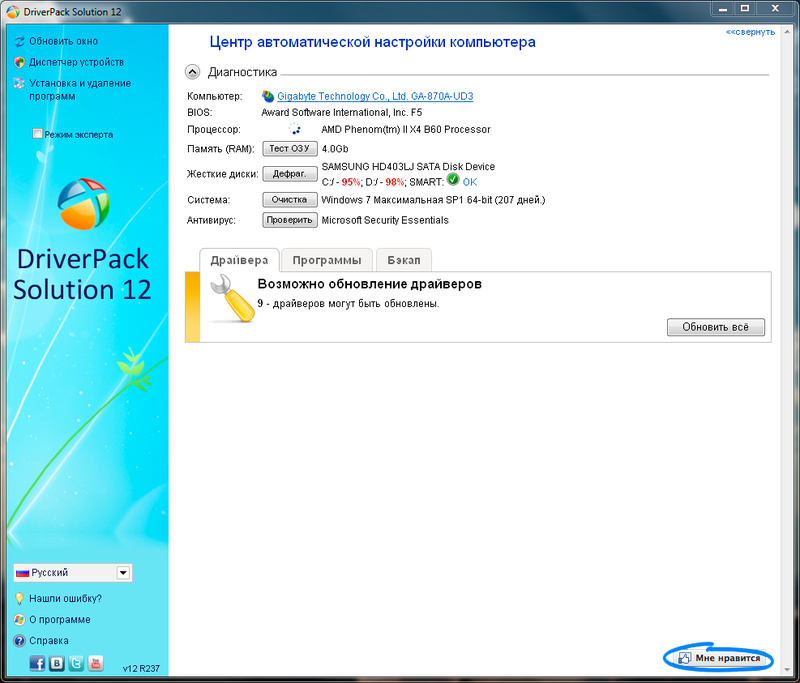The height and width of the screenshot is (683, 800).
Task: Collapse the Диагностика section
Action: pos(192,72)
